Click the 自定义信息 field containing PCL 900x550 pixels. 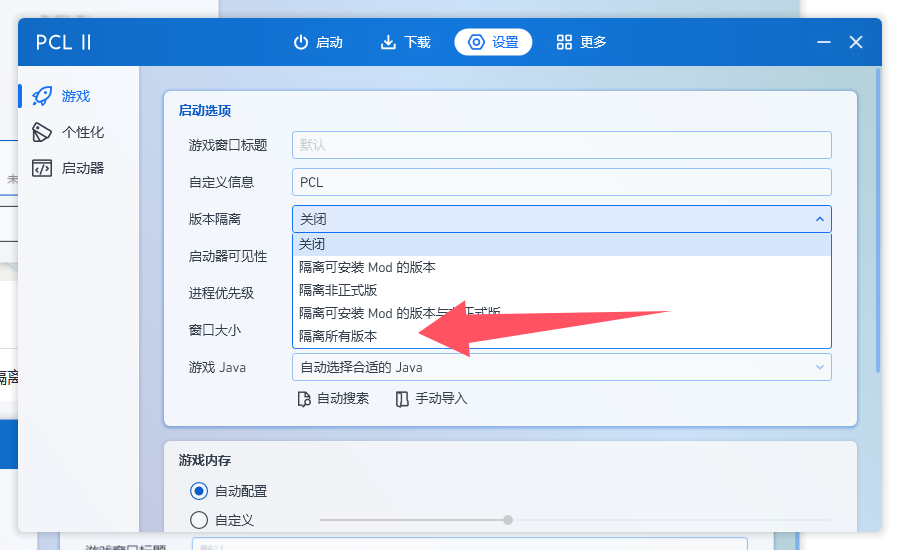tap(561, 182)
